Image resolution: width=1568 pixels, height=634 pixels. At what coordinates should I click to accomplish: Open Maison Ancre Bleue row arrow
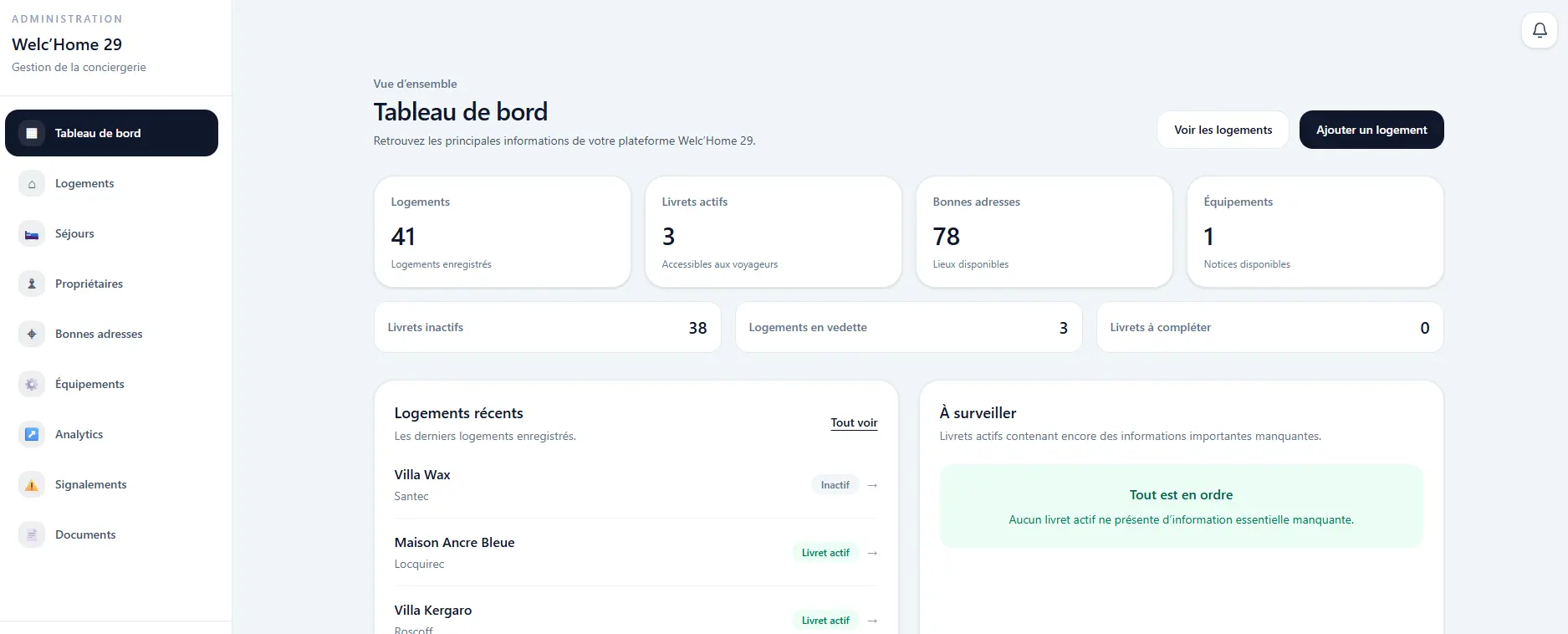click(872, 553)
